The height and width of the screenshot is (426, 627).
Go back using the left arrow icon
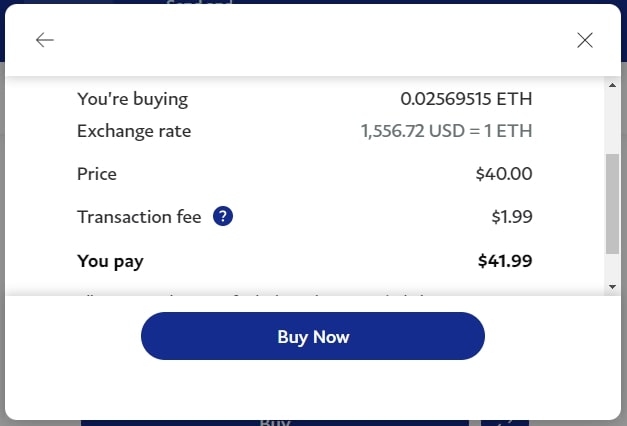tap(44, 40)
